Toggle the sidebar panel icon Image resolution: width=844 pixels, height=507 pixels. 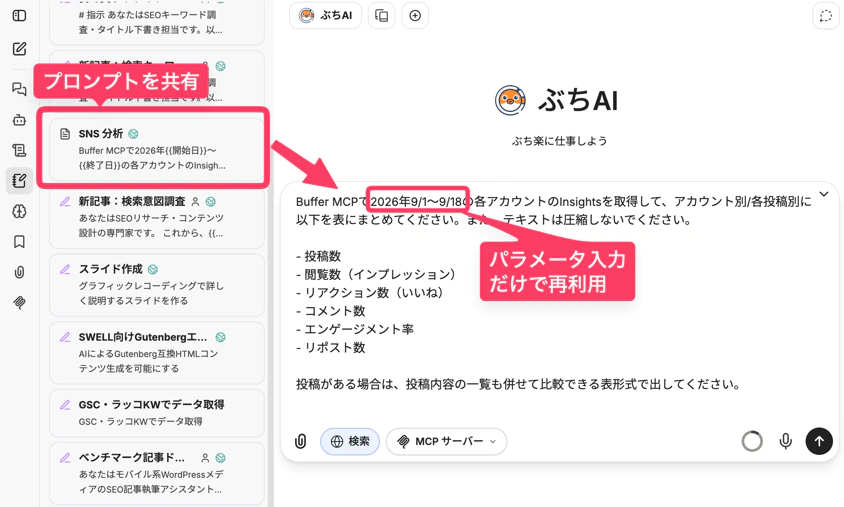19,16
